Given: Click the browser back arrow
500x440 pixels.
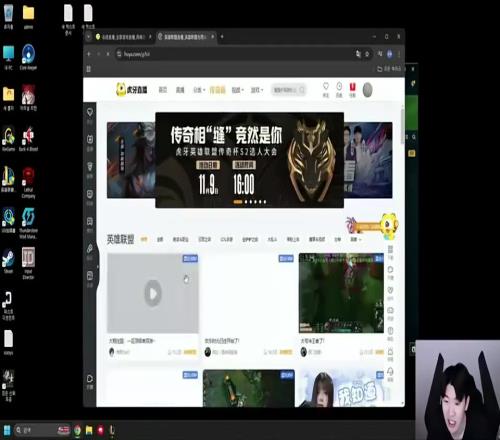Looking at the screenshot, I should [89, 54].
